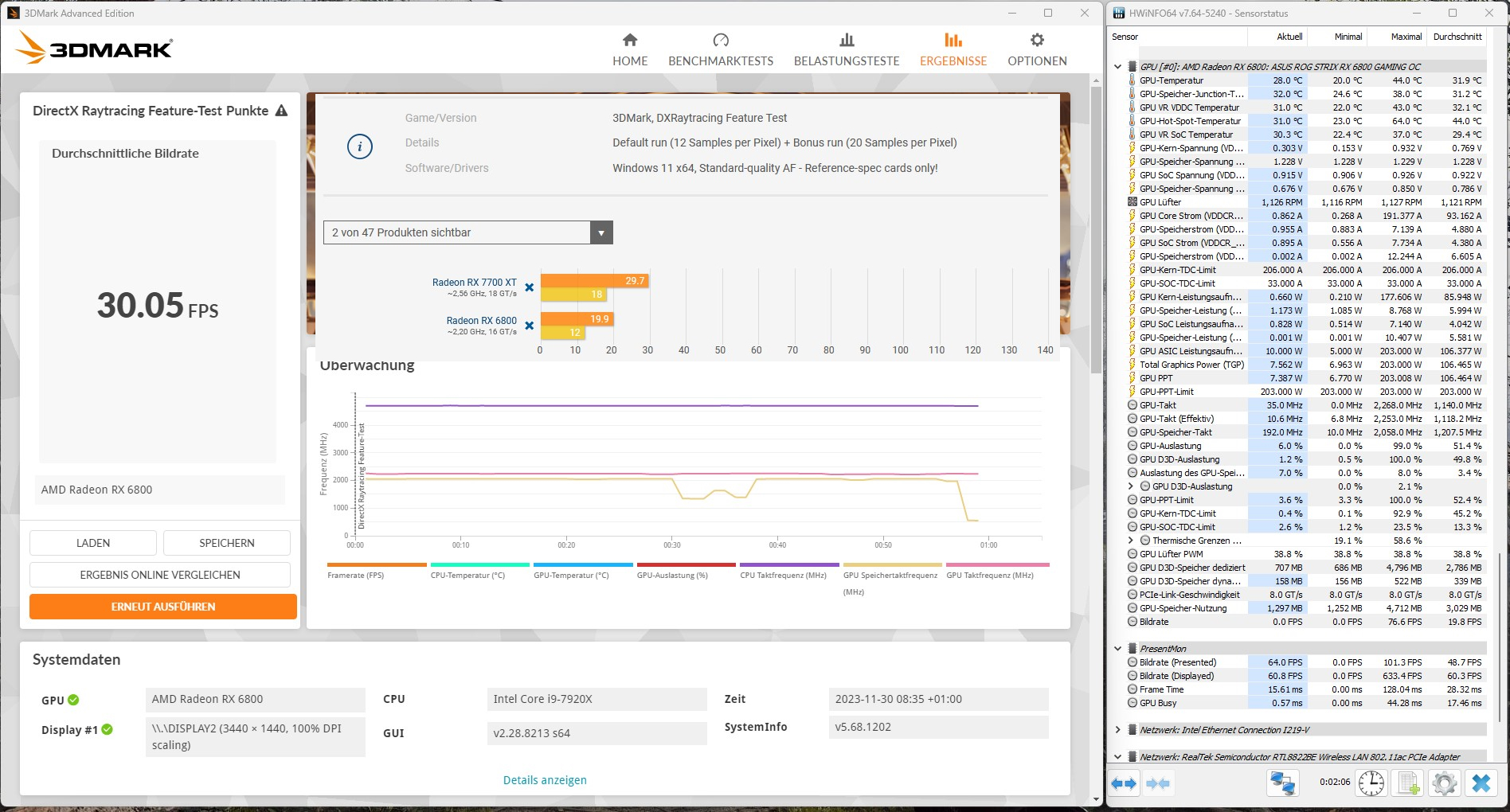The width and height of the screenshot is (1510, 812).
Task: Click the bolt icon of GPU PPT row
Action: (1132, 378)
